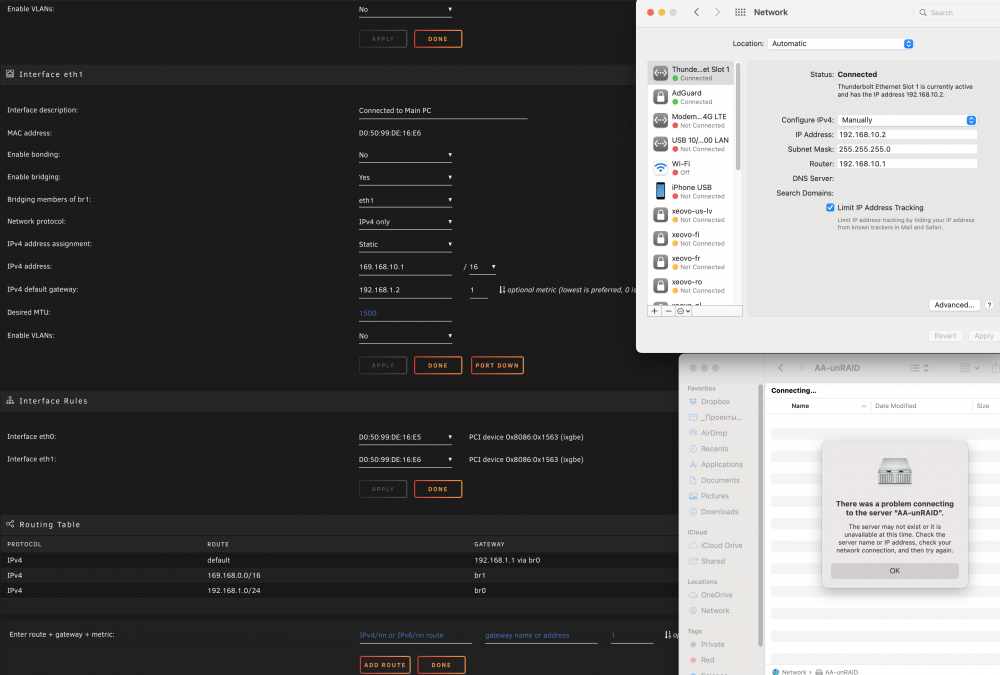Screen dimensions: 1000x675
Task: Open Bridging members of br1 dropdown
Action: click(x=405, y=200)
